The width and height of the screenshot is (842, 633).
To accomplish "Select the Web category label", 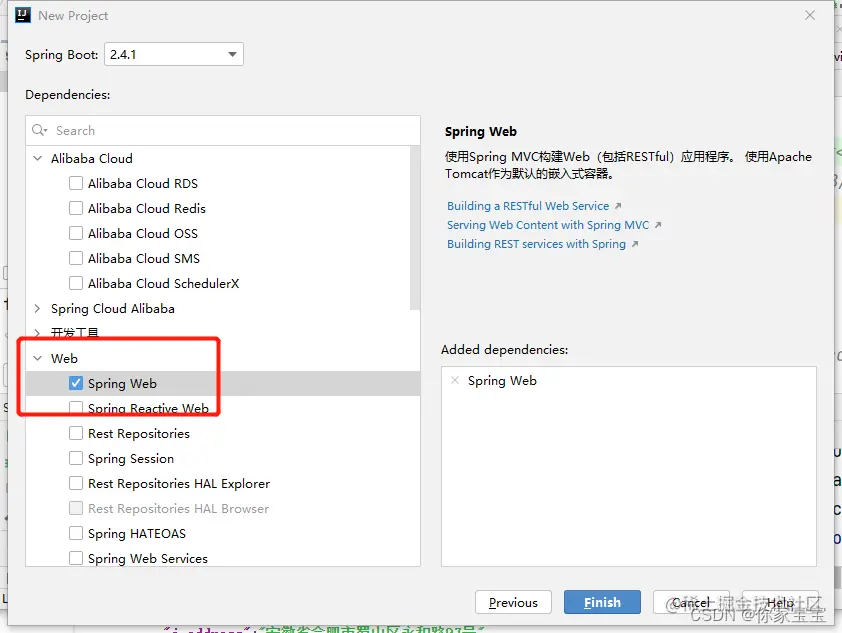I will click(x=64, y=358).
